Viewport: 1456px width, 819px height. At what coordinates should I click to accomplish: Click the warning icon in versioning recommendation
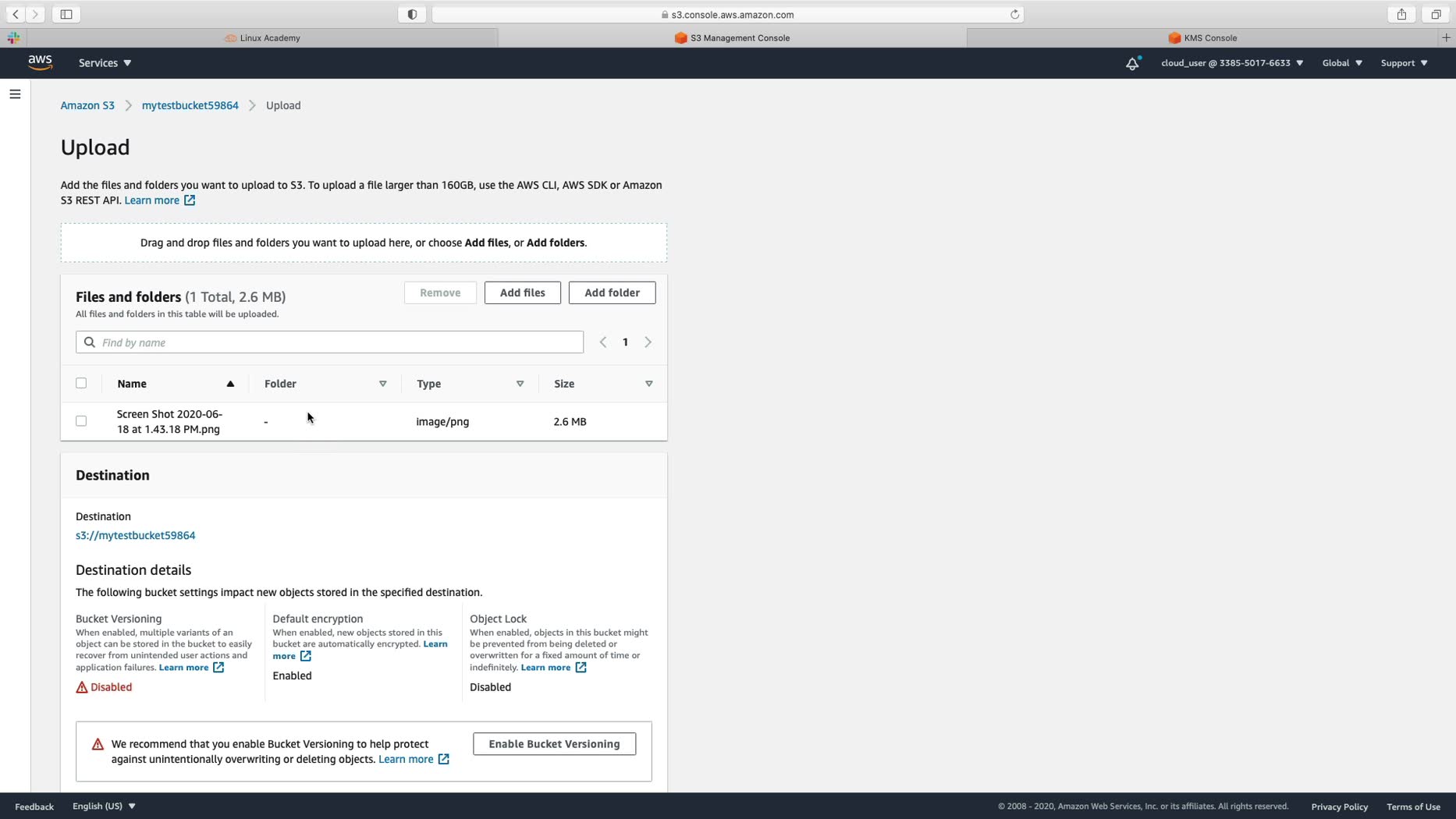[98, 744]
